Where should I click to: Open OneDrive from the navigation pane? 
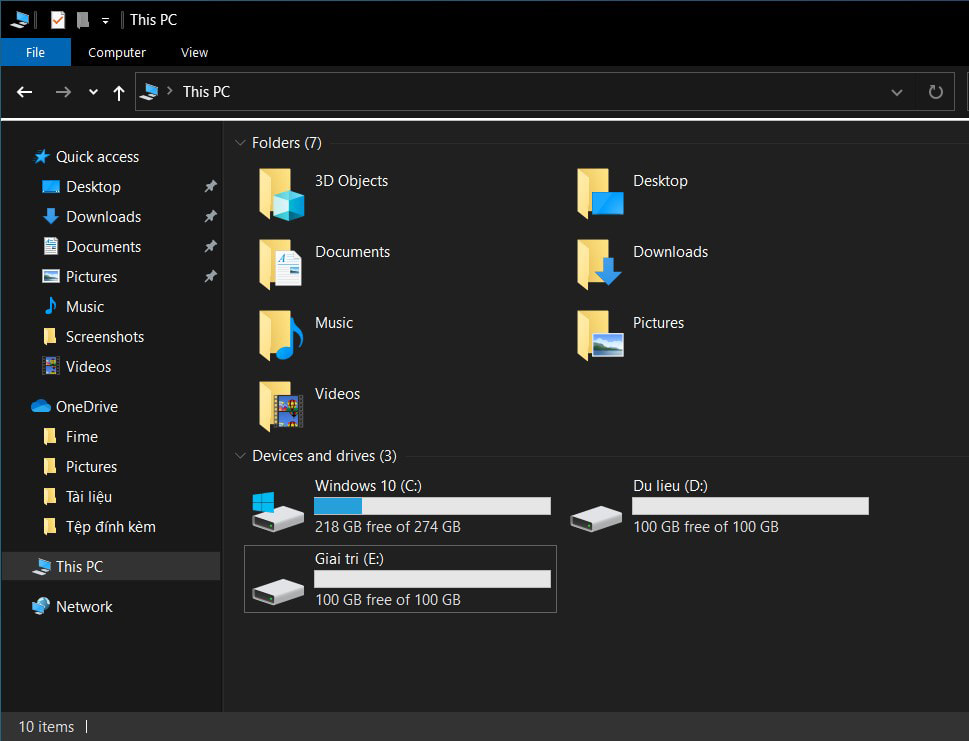point(85,406)
